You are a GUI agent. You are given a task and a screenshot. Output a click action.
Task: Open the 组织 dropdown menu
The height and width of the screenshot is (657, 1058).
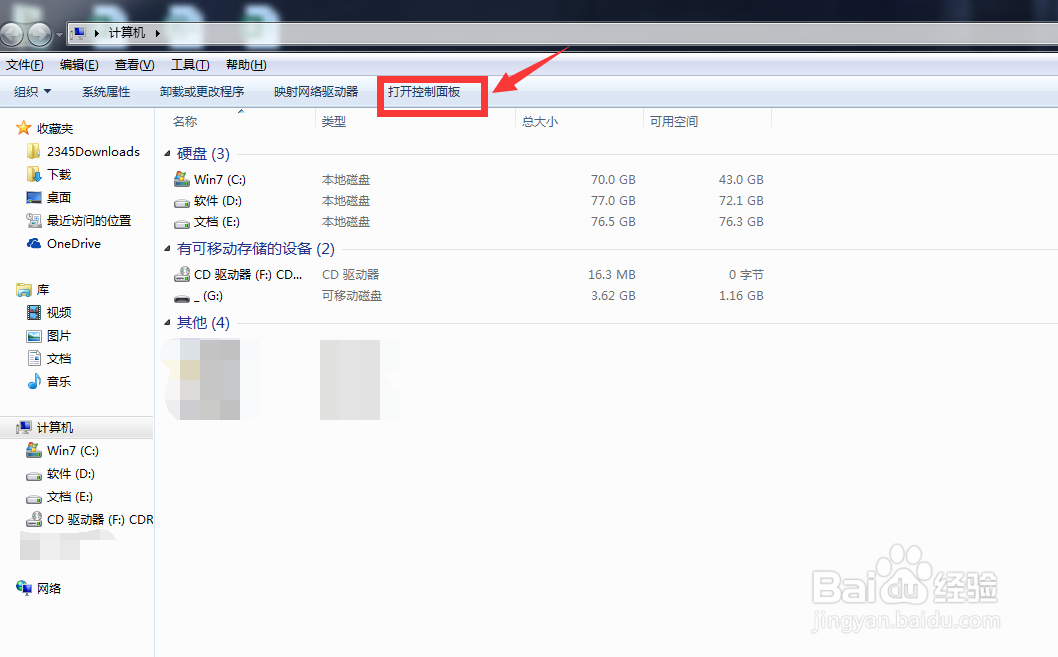tap(31, 91)
